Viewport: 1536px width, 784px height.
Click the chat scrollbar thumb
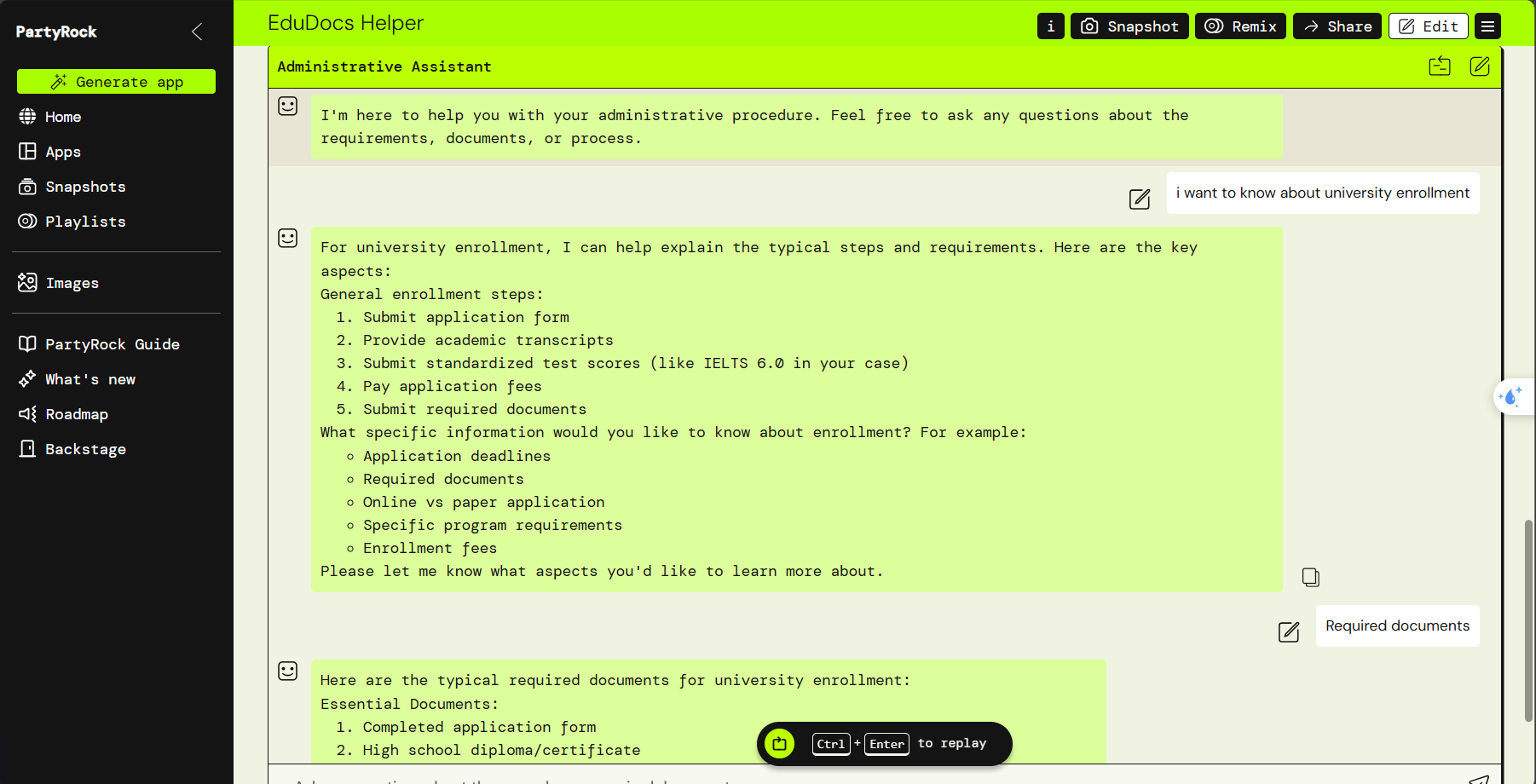click(1528, 620)
